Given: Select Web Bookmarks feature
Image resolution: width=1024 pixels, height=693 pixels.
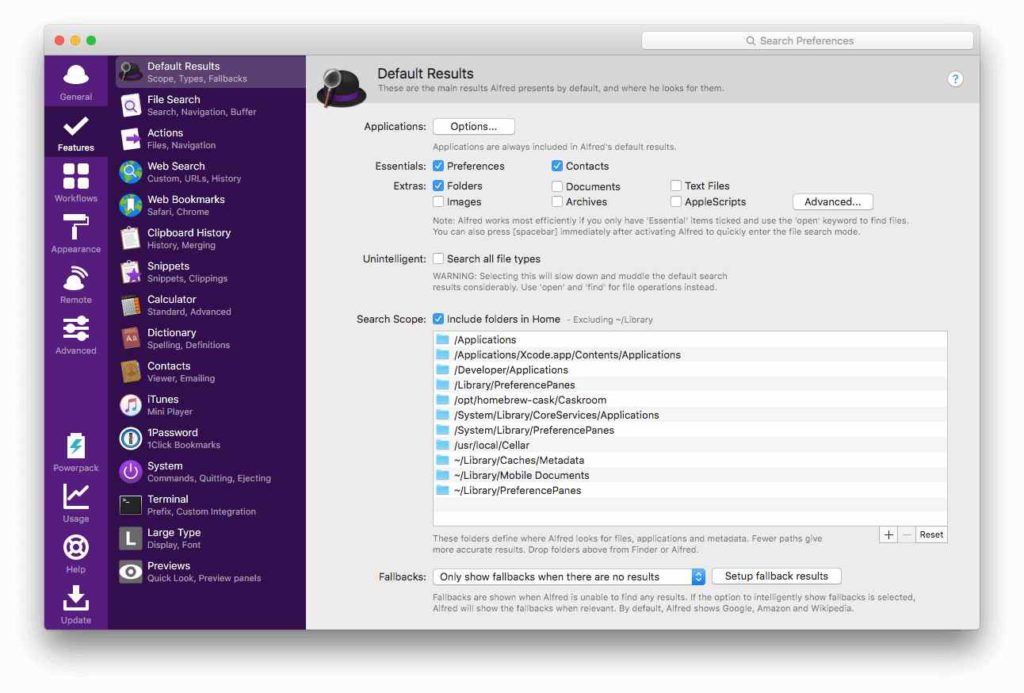Looking at the screenshot, I should tap(210, 205).
